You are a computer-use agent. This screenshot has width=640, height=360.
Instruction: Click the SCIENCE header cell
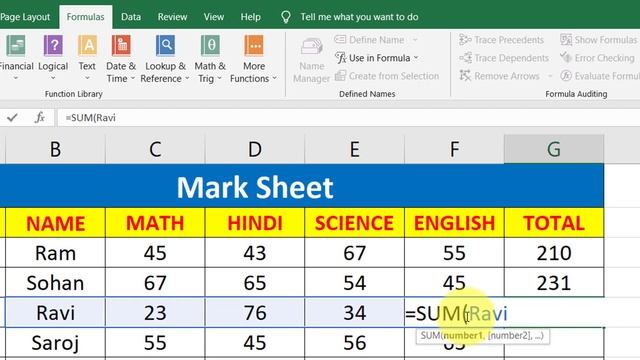[354, 223]
